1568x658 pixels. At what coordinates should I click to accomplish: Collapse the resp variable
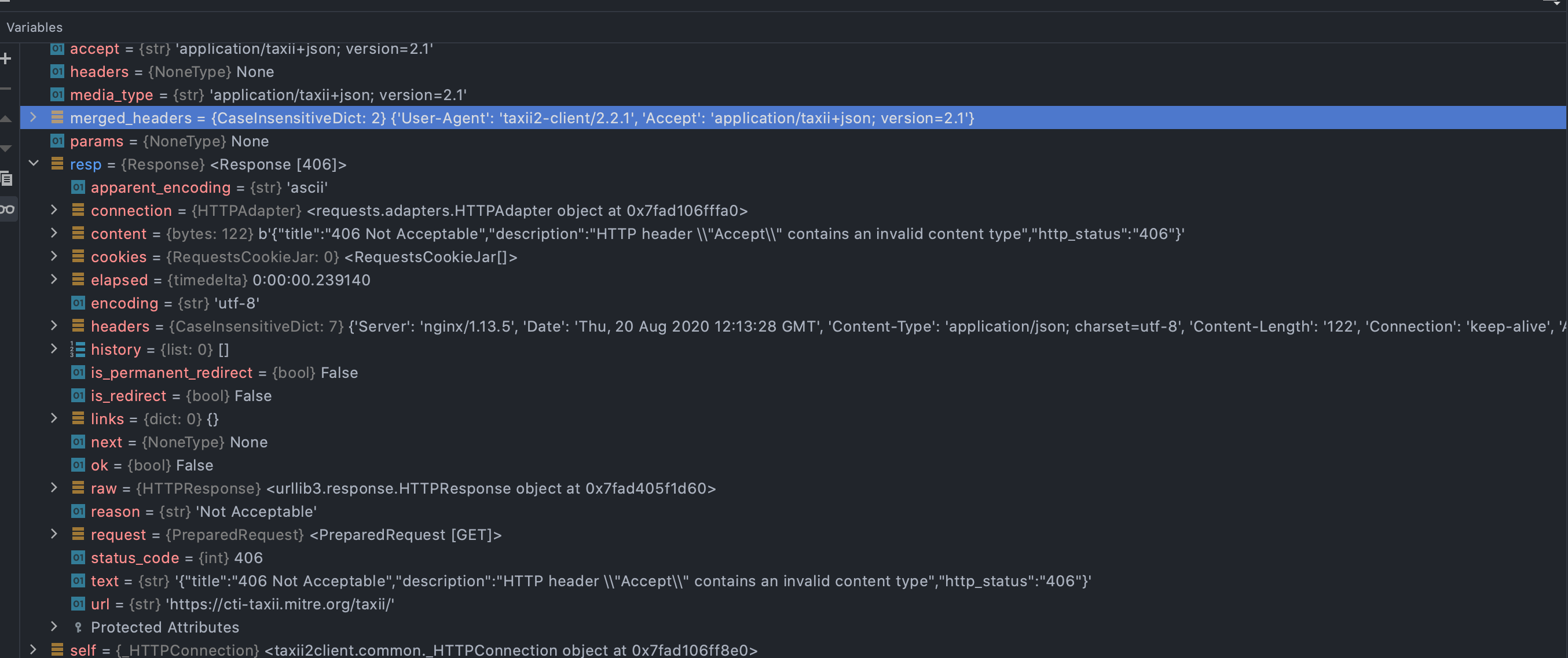coord(34,164)
